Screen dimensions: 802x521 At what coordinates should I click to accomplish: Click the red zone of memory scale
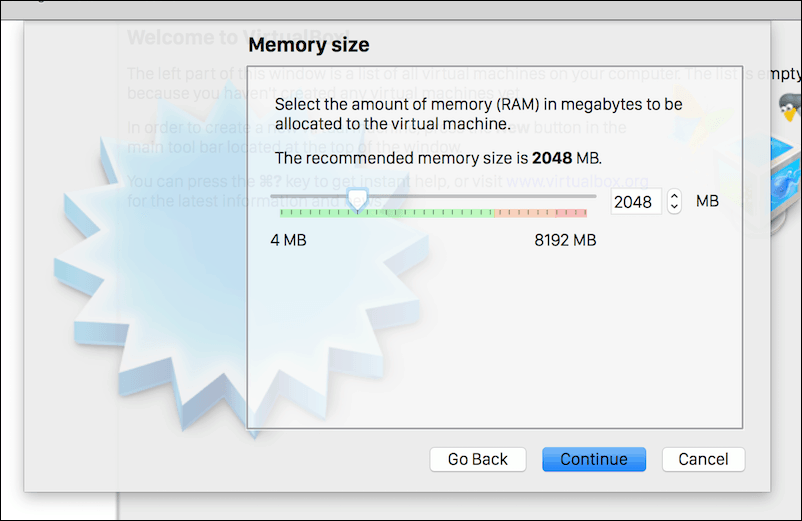tap(570, 213)
